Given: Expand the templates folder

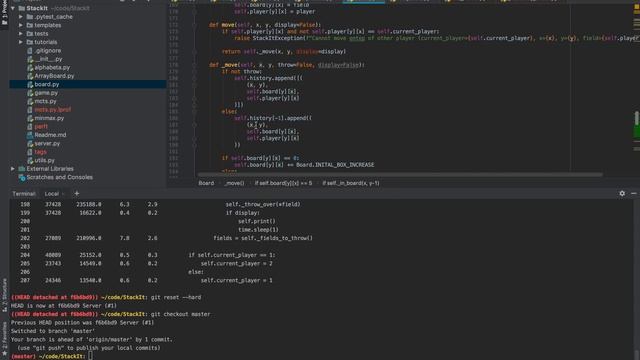Looking at the screenshot, I should coord(21,25).
